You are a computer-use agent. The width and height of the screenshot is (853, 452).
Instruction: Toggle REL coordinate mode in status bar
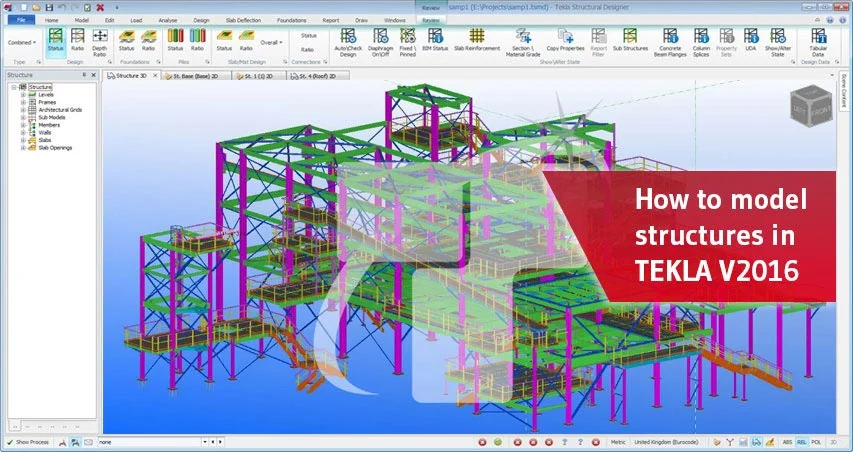click(801, 442)
